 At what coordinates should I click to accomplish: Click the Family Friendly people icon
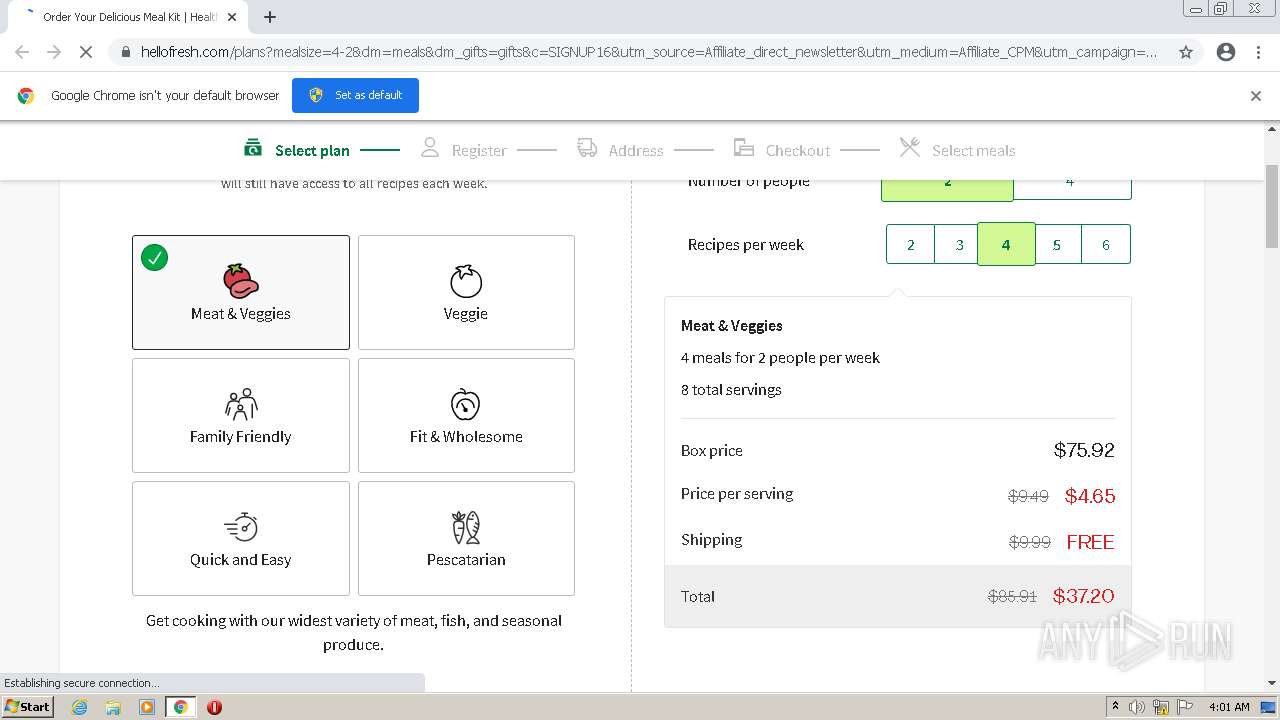pos(241,404)
